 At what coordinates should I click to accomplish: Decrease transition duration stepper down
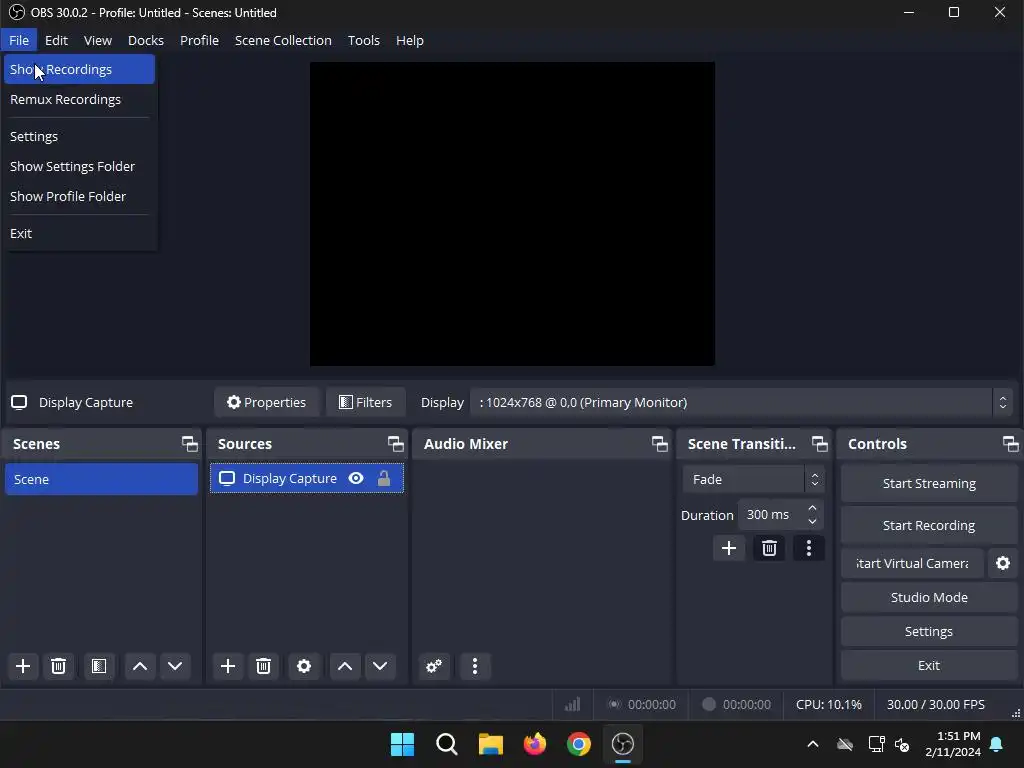click(812, 521)
